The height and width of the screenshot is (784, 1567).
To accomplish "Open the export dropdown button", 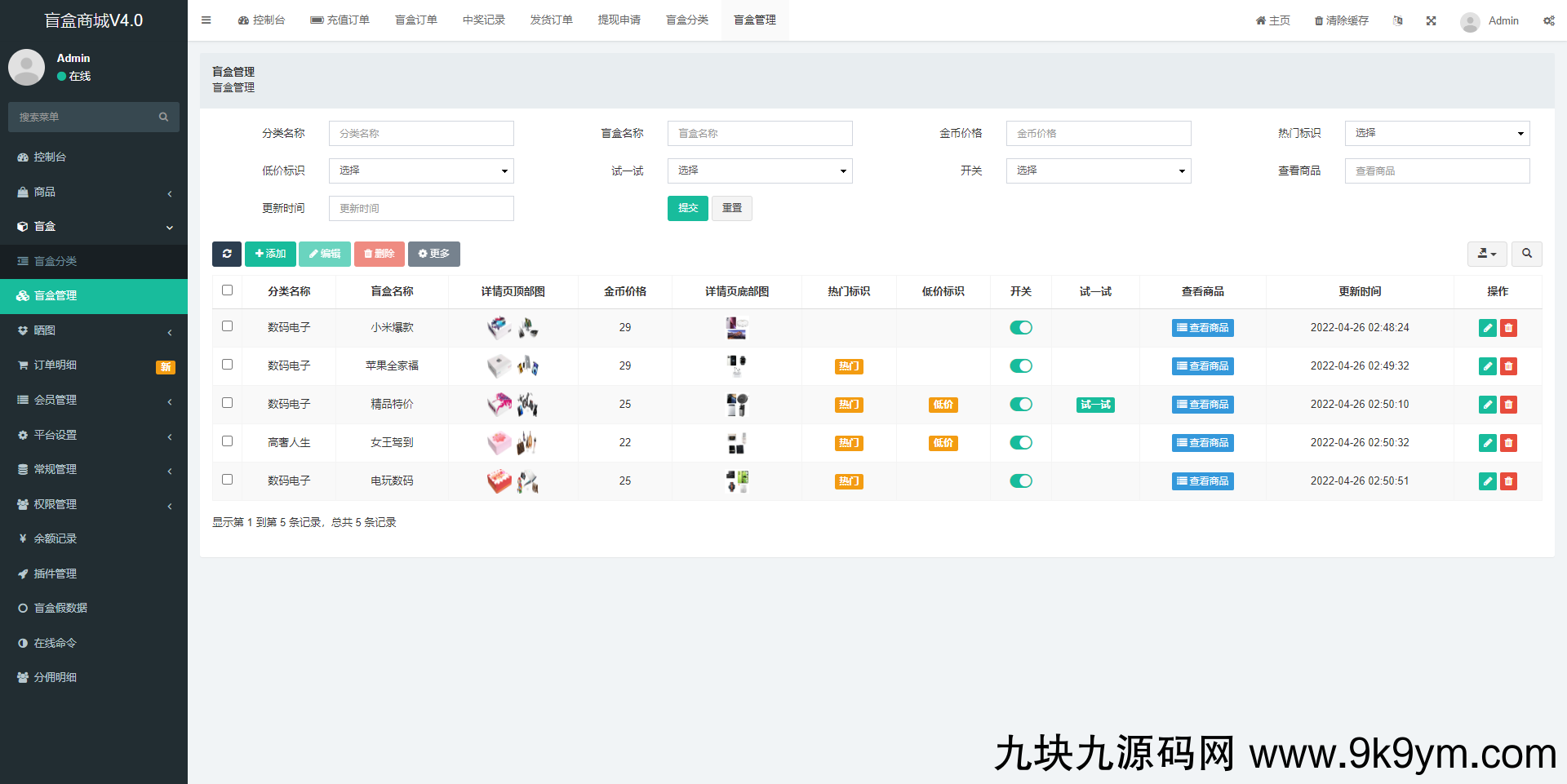I will (1486, 254).
